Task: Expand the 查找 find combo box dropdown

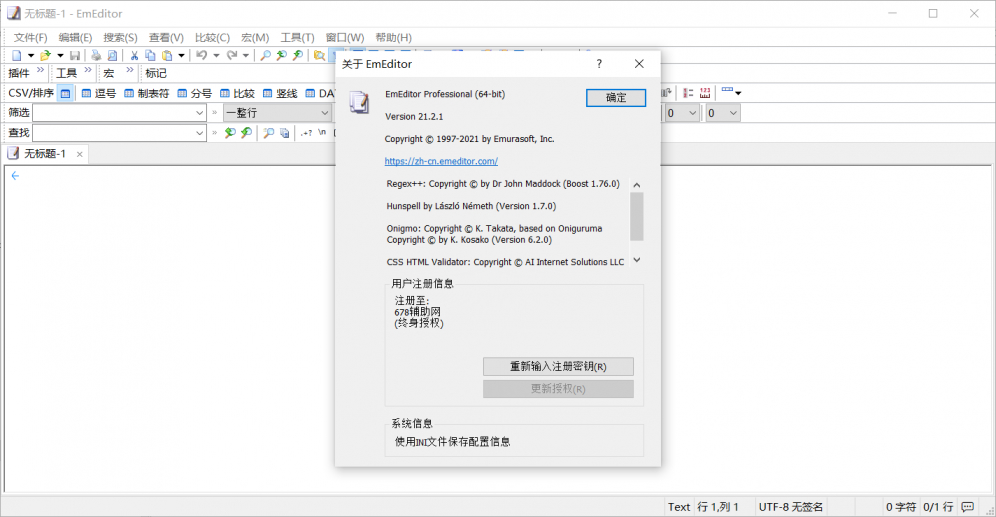Action: (x=199, y=133)
